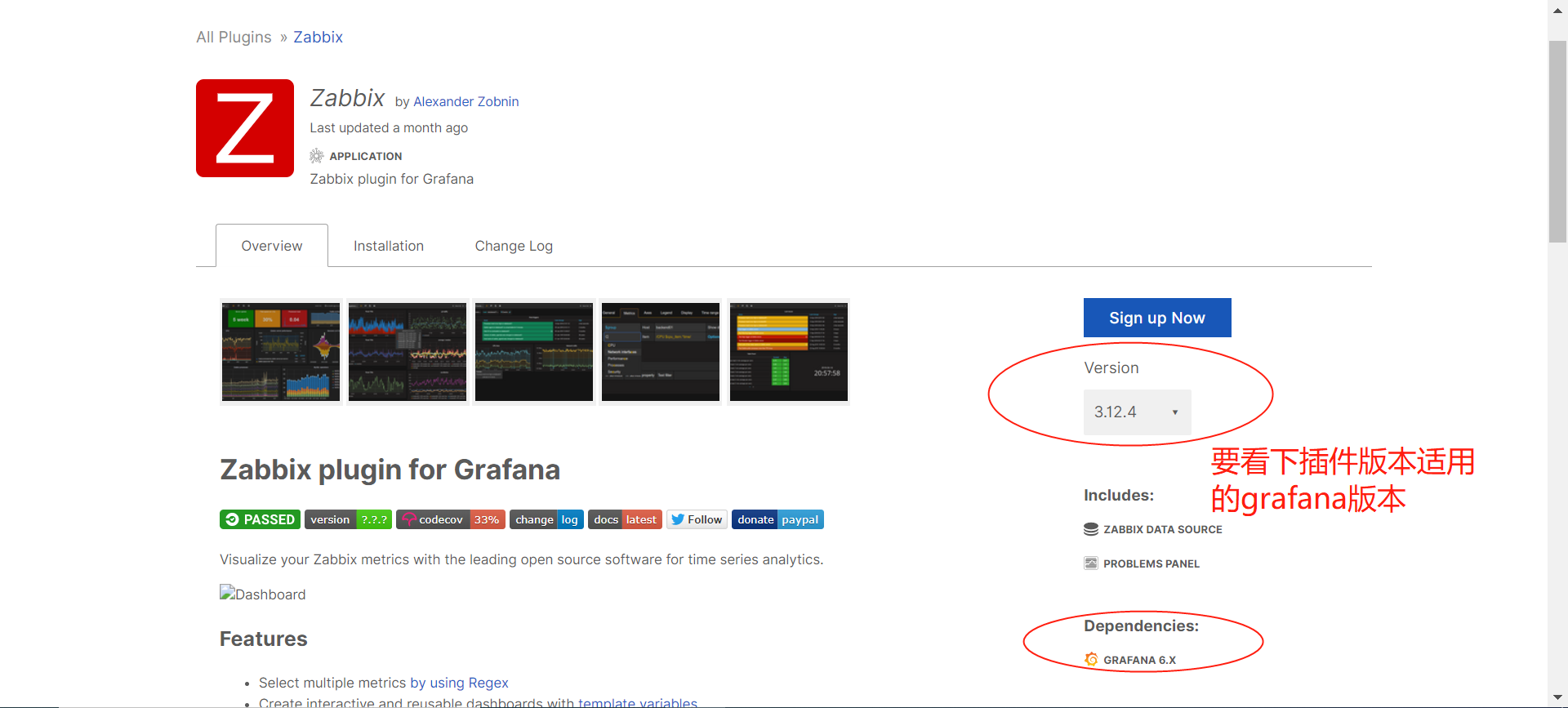Viewport: 1568px width, 708px height.
Task: Click the page vertical scrollbar thumb
Action: (1557, 141)
